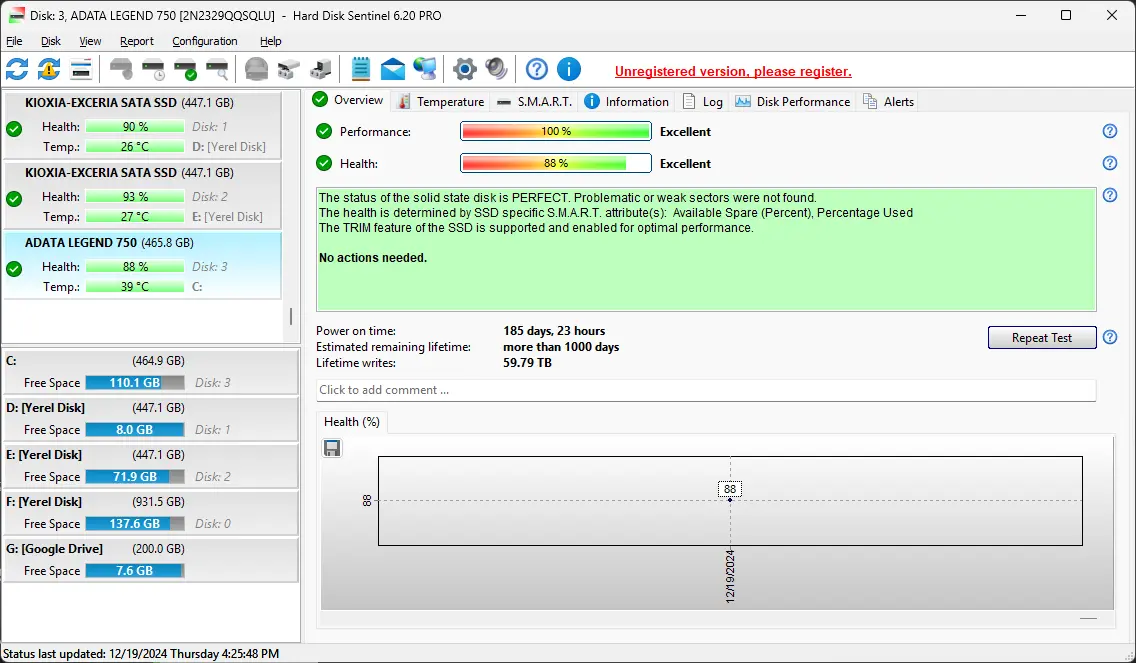Open the blue notepad report icon

[x=360, y=70]
